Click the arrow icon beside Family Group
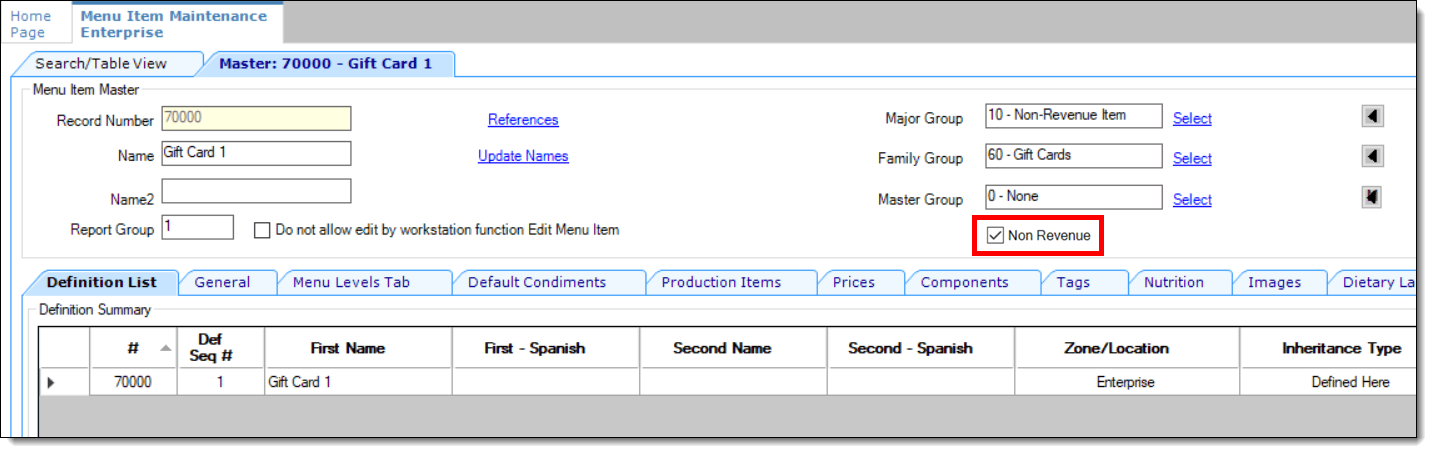Screen dimensions: 1432x453 pyautogui.click(x=1372, y=156)
